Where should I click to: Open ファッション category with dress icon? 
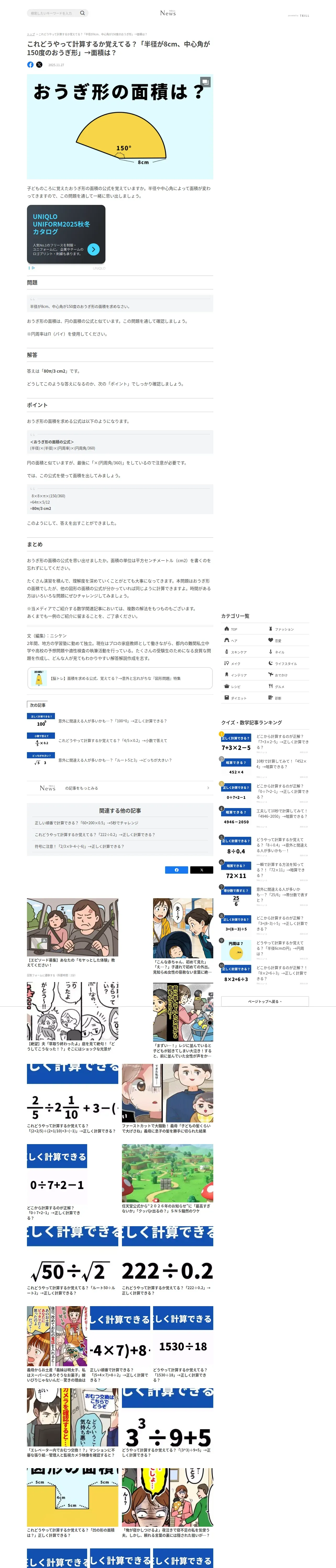(x=287, y=629)
